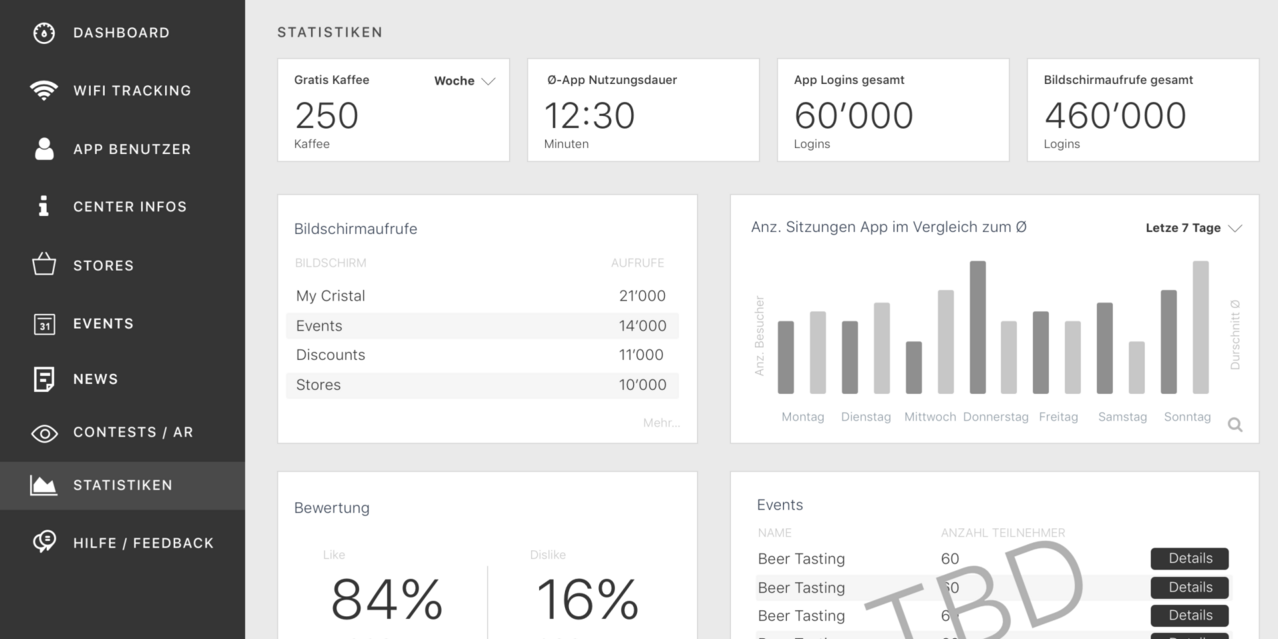Open the Dashboard menu item
This screenshot has height=639, width=1278.
pyautogui.click(x=121, y=33)
